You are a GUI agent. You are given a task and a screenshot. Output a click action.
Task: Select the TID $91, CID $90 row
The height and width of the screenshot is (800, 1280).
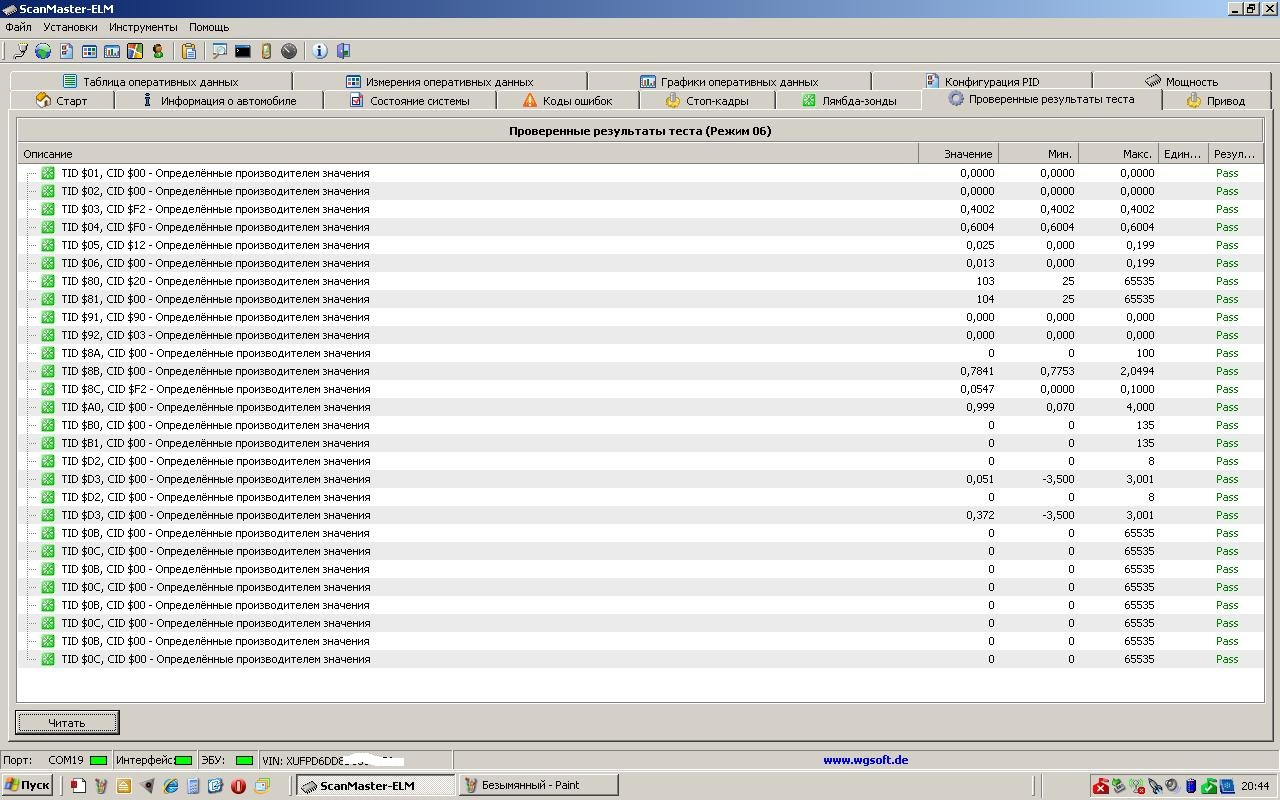(640, 317)
